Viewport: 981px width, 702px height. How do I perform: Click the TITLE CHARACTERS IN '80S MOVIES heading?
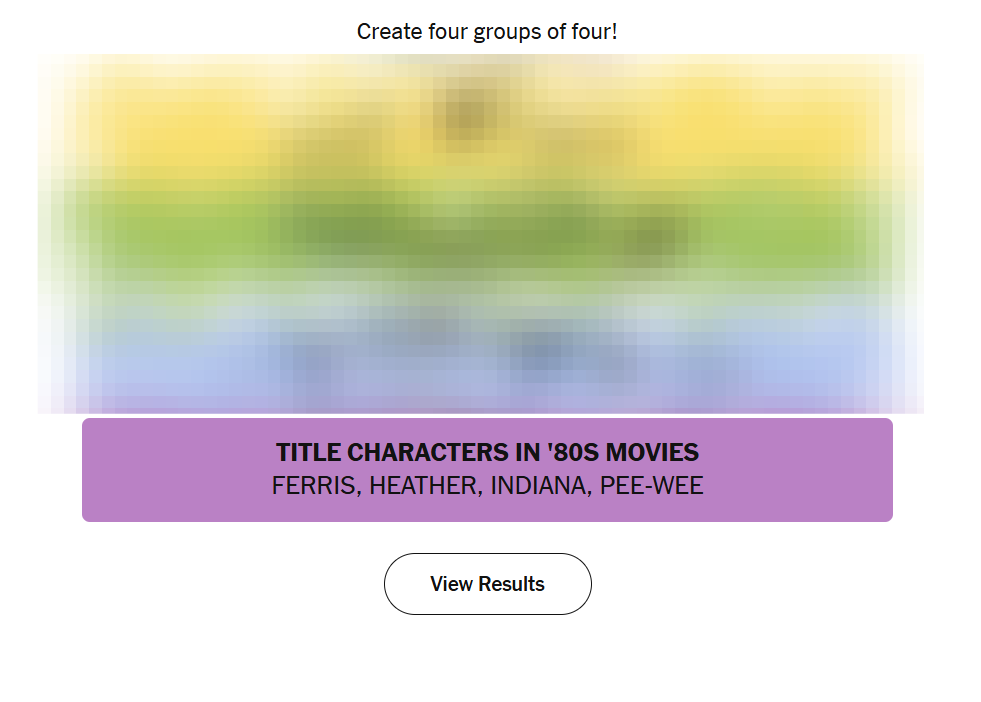pyautogui.click(x=487, y=453)
